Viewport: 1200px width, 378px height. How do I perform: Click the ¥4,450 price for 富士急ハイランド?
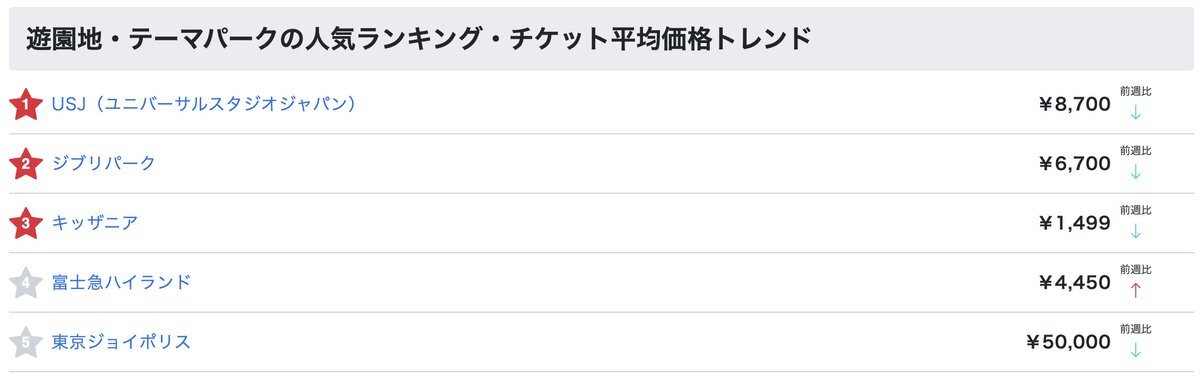pyautogui.click(x=1074, y=283)
